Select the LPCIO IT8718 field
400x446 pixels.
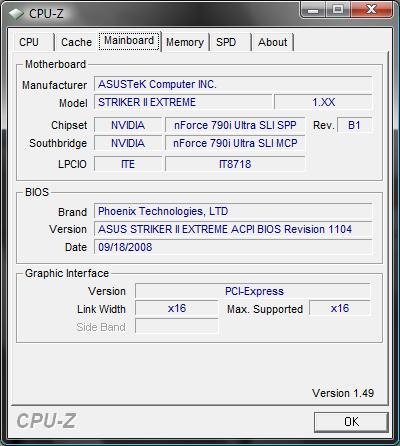point(235,164)
